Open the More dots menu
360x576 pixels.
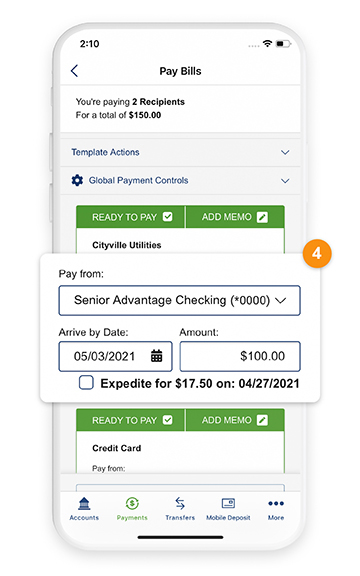276,503
